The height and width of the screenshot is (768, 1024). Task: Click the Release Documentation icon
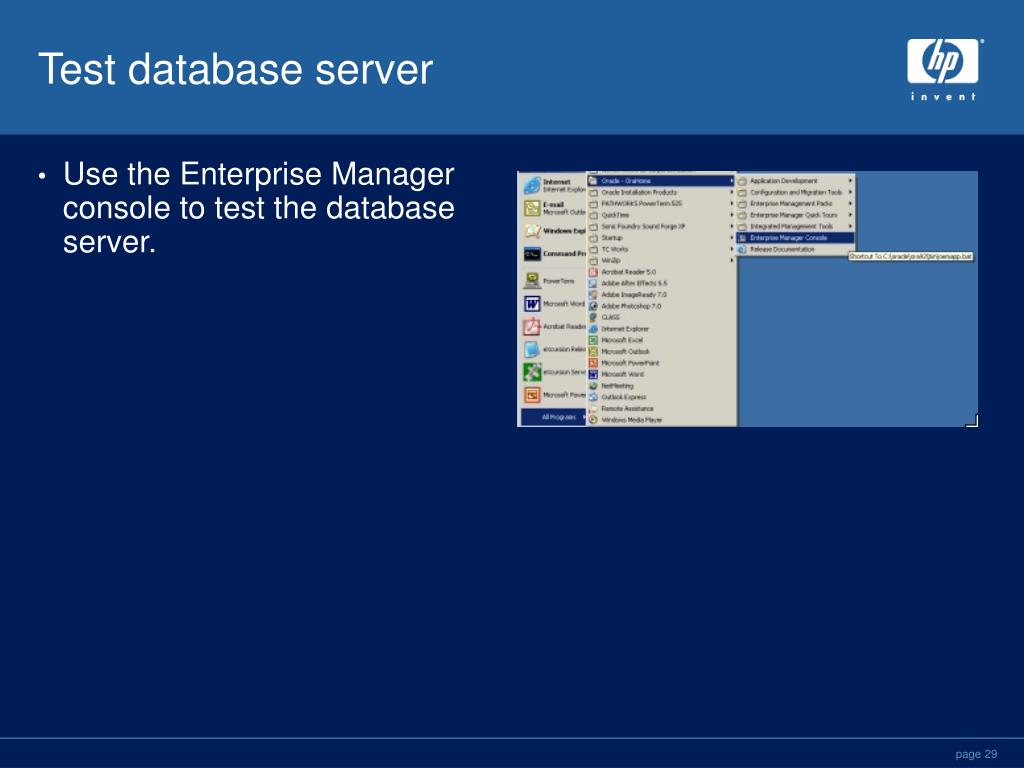pyautogui.click(x=742, y=249)
